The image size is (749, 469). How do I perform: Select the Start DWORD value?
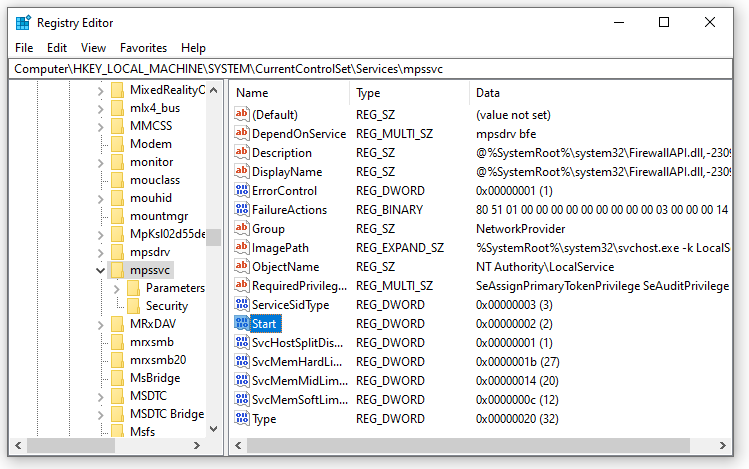(265, 324)
